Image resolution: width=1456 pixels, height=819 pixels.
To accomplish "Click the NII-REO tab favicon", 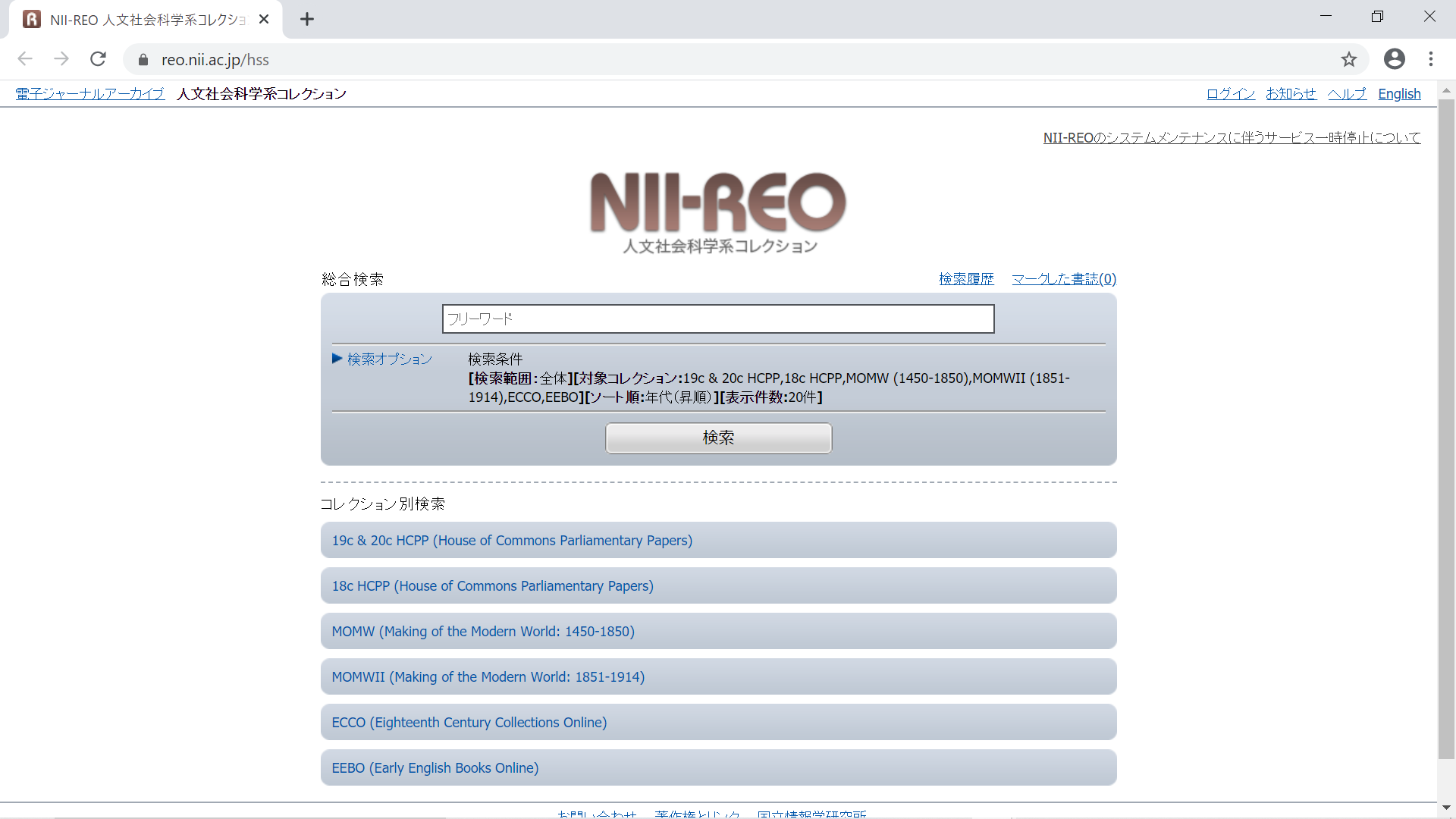I will 32,20.
